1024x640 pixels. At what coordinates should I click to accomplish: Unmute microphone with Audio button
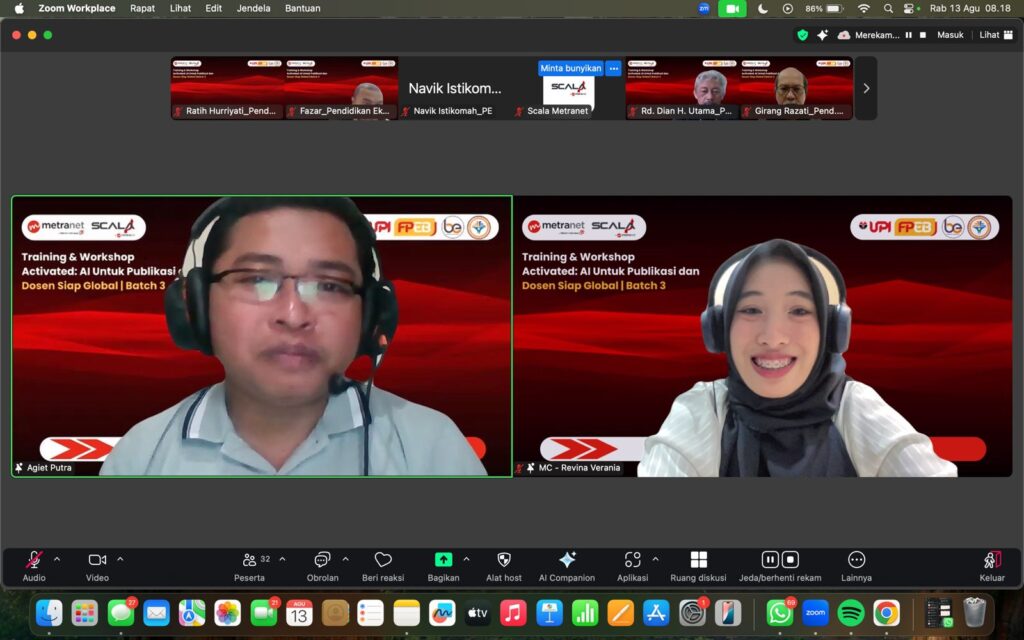[34, 566]
